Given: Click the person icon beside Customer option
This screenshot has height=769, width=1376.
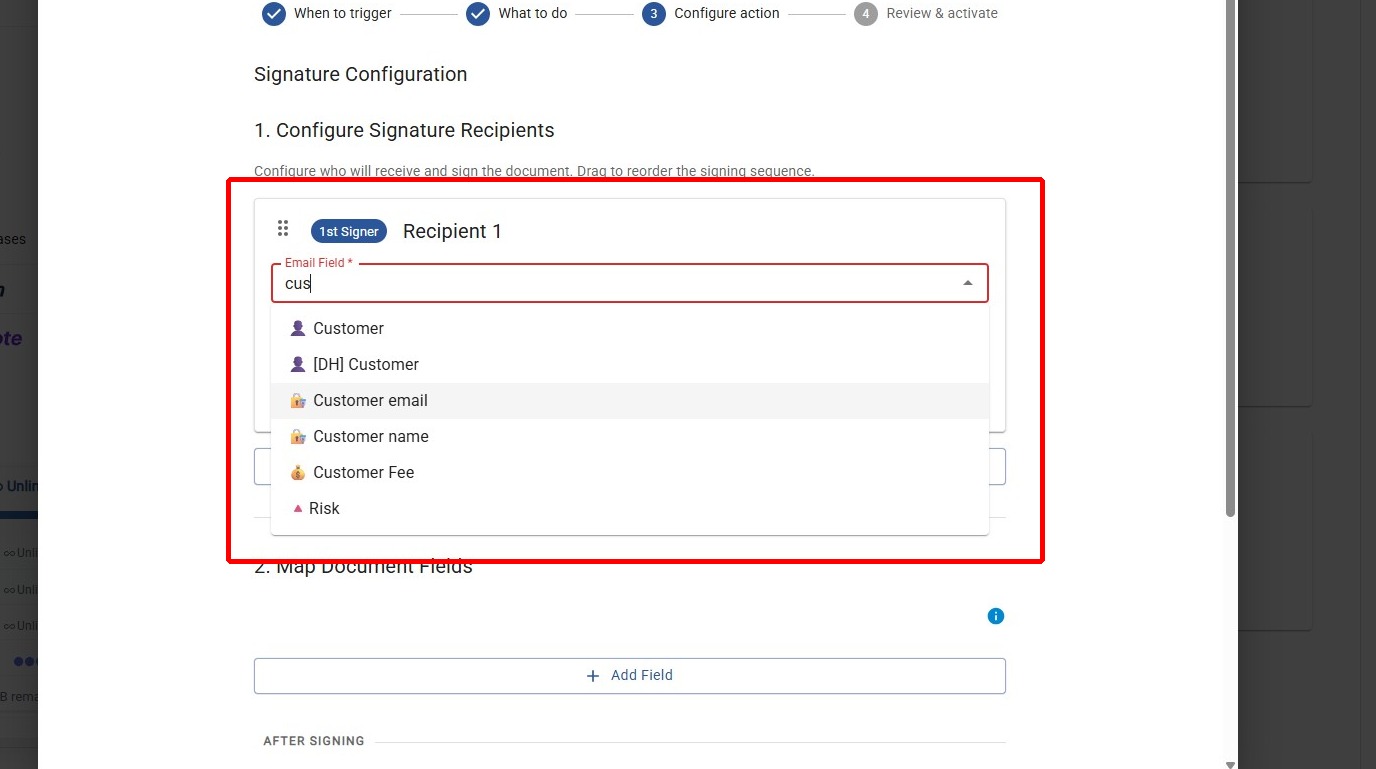Looking at the screenshot, I should pos(297,328).
